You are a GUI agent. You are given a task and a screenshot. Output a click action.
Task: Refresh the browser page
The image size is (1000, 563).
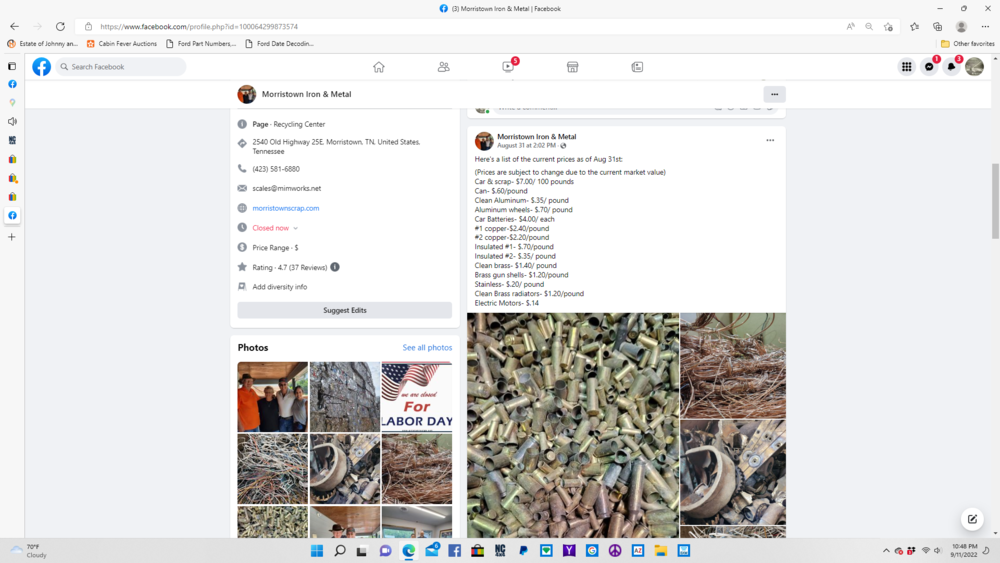[60, 27]
